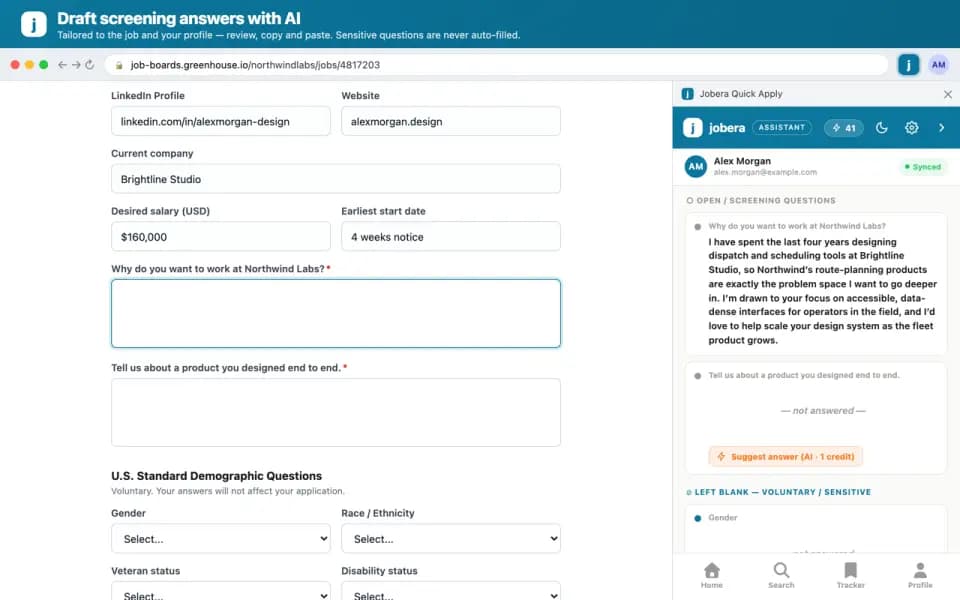The height and width of the screenshot is (600, 960).
Task: Open the AM profile avatar in browser toolbar
Action: point(938,64)
